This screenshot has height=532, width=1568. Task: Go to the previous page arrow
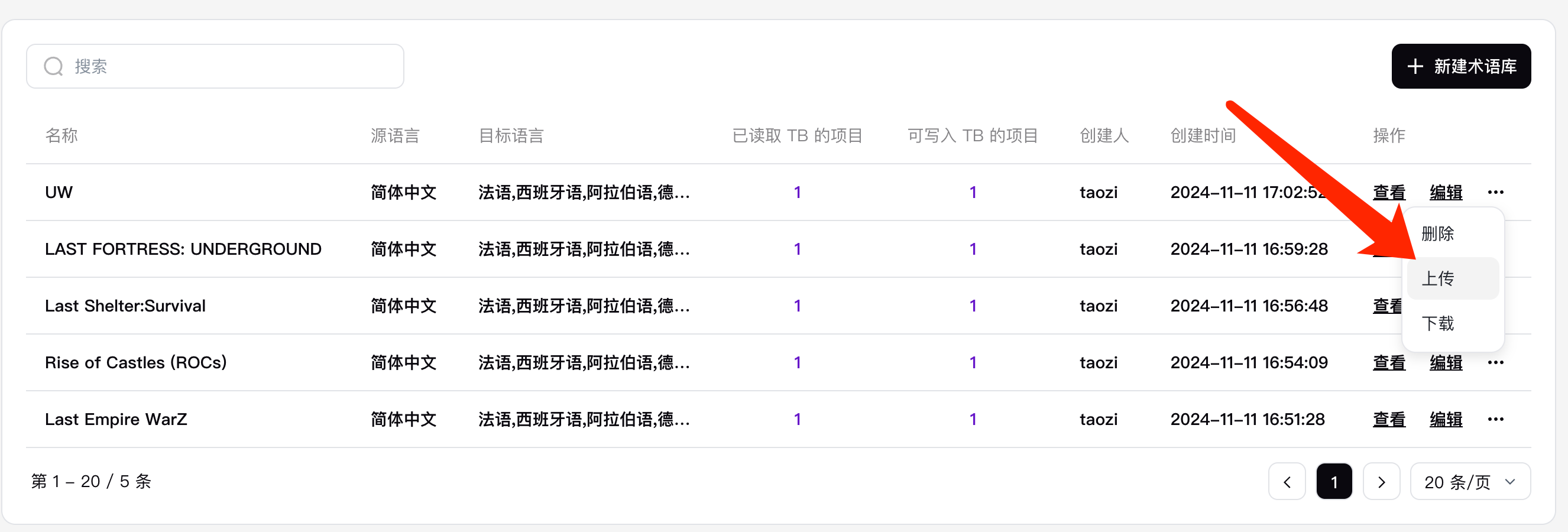(x=1286, y=482)
